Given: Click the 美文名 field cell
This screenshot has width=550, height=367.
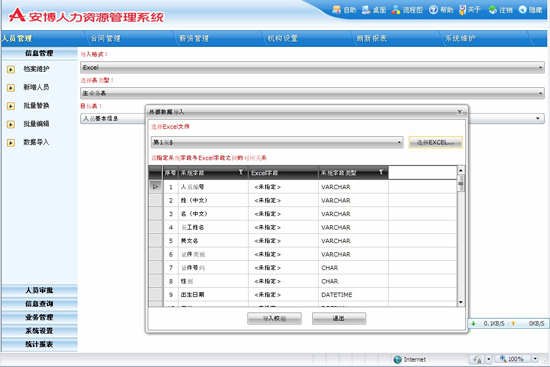Looking at the screenshot, I should (x=213, y=241).
